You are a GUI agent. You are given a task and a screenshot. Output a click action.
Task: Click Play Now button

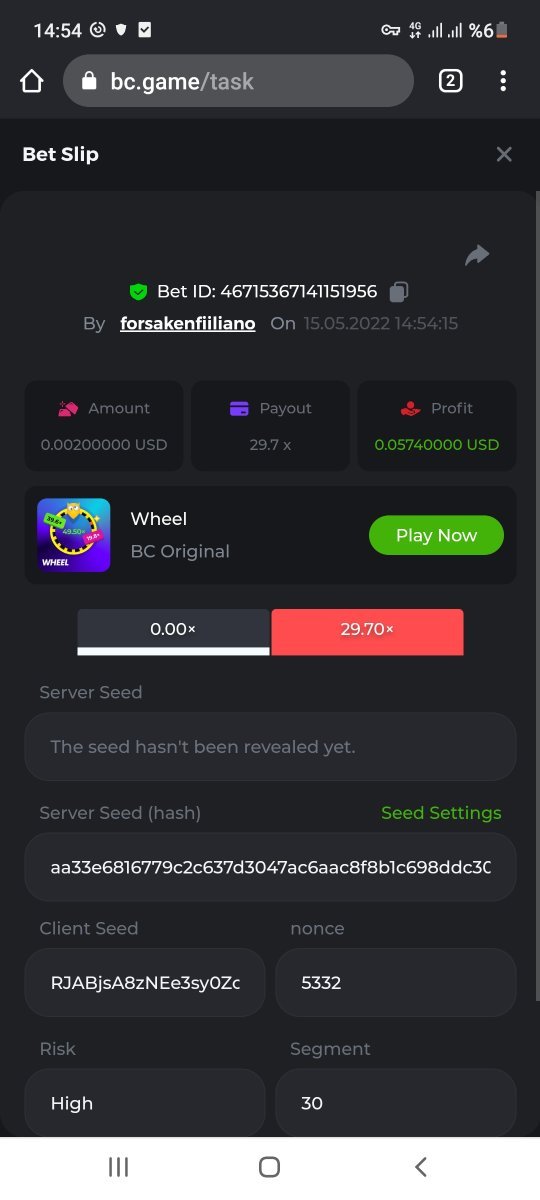[436, 535]
